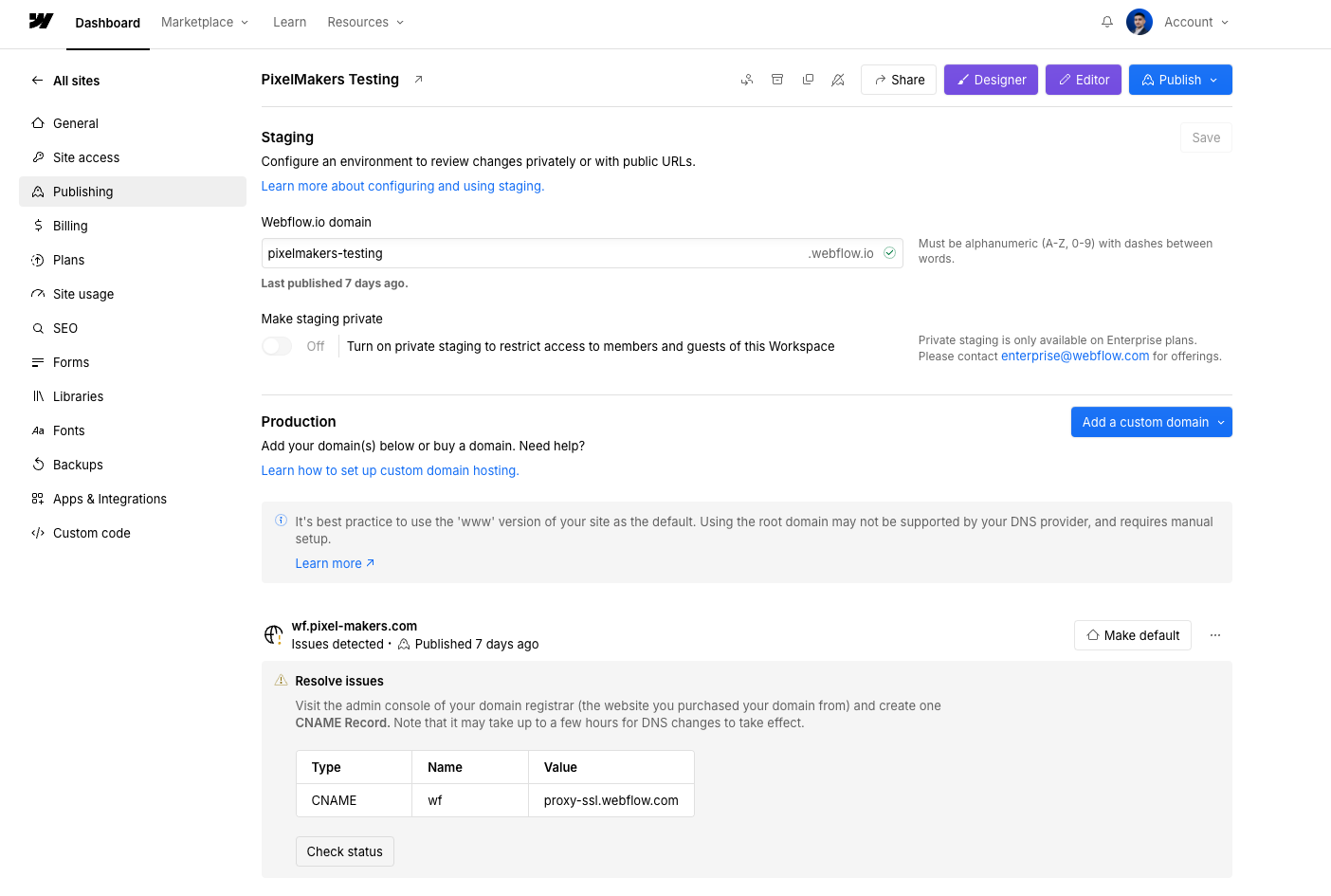The width and height of the screenshot is (1331, 896).
Task: Click the Save button in Staging
Action: coord(1206,137)
